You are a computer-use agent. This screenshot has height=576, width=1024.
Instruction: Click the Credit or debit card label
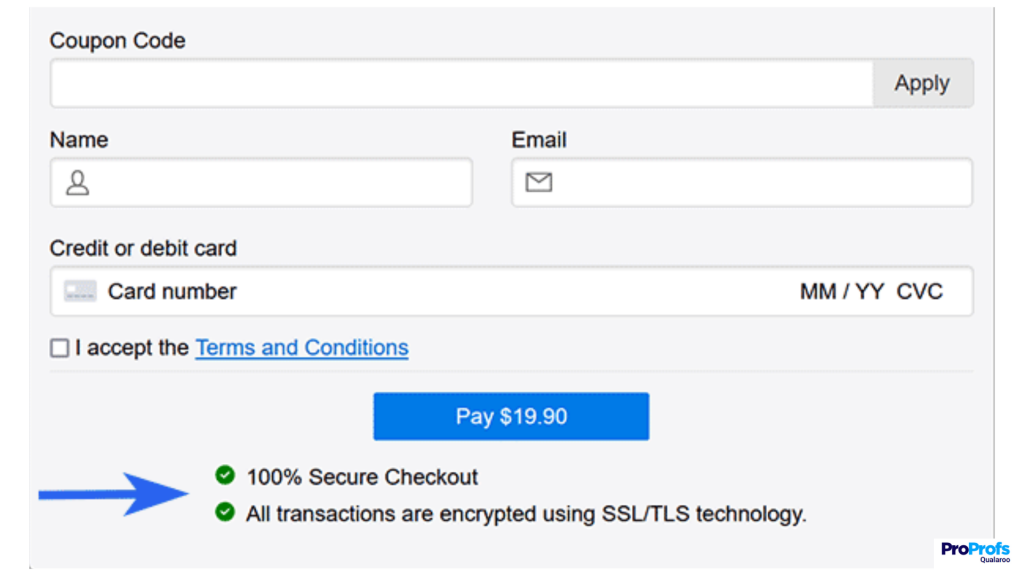[143, 248]
